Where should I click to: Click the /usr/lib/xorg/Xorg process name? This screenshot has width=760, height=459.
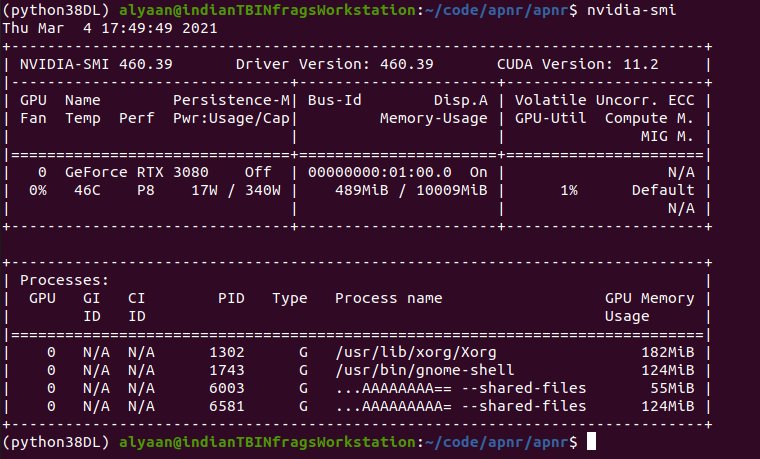tap(416, 352)
